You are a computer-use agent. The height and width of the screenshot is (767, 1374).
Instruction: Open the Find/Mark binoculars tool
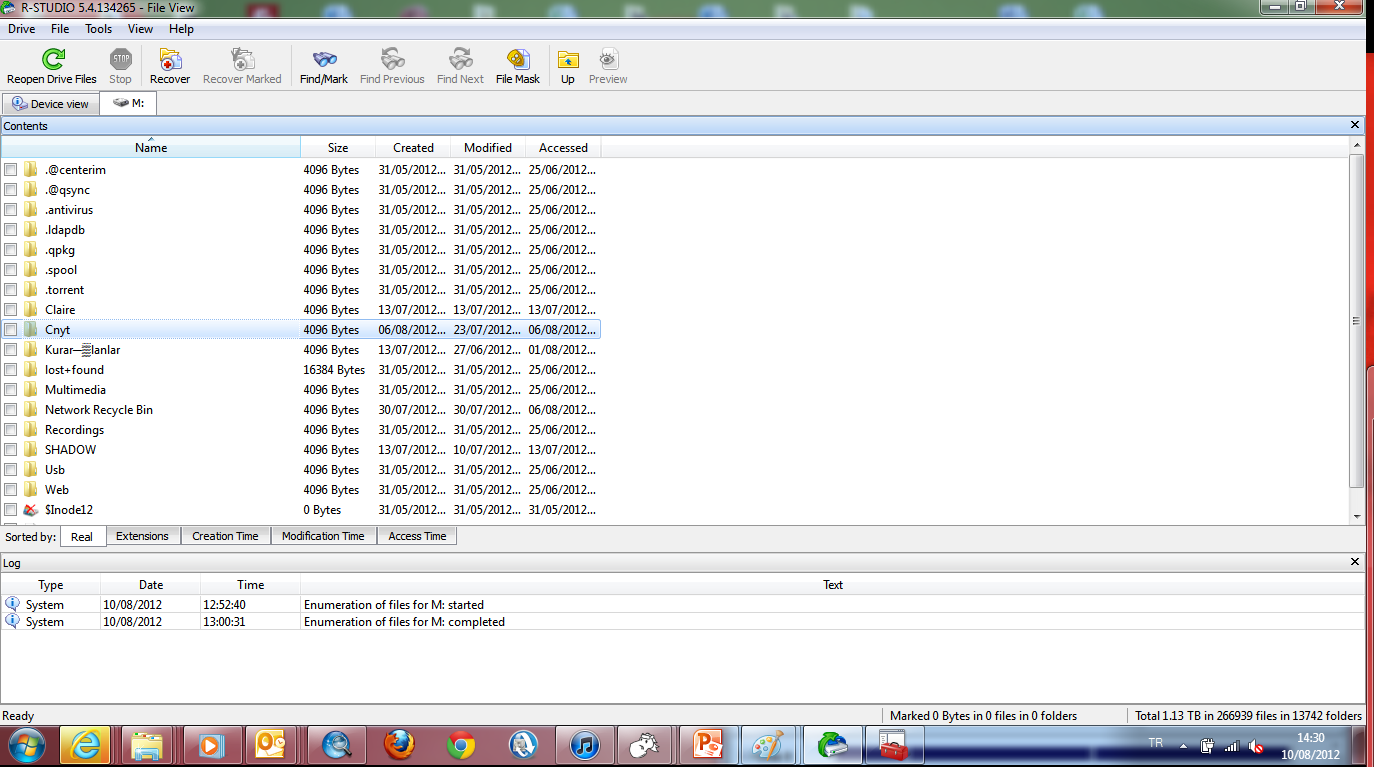tap(324, 66)
